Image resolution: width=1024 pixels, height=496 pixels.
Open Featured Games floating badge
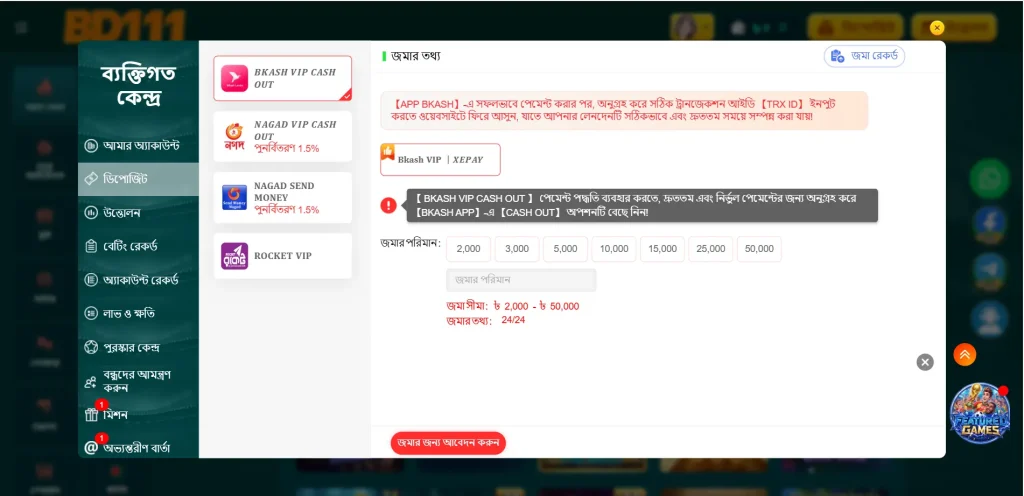pos(980,414)
